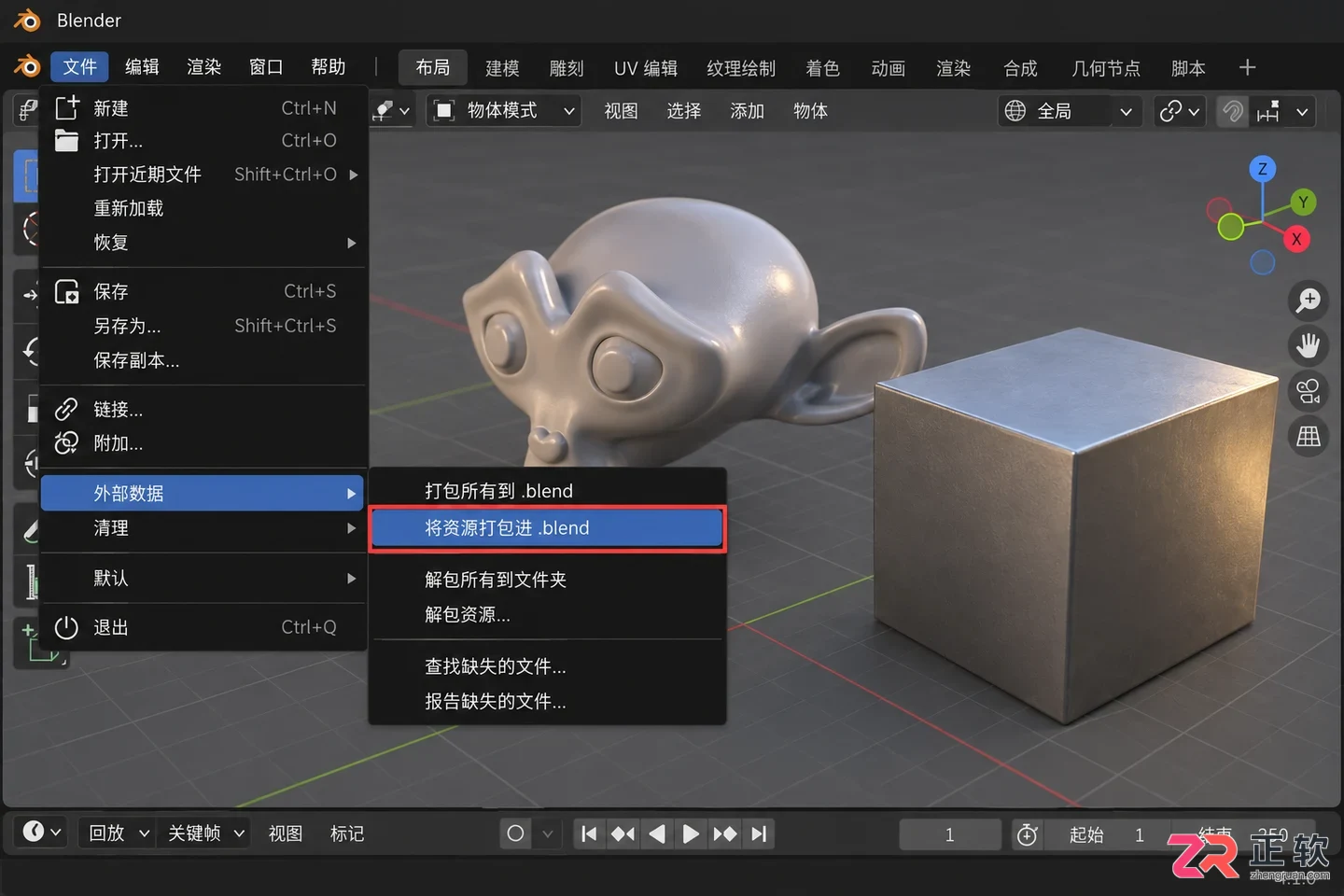Viewport: 1344px width, 896px height.
Task: Open the viewport 选择 menu
Action: click(x=683, y=111)
